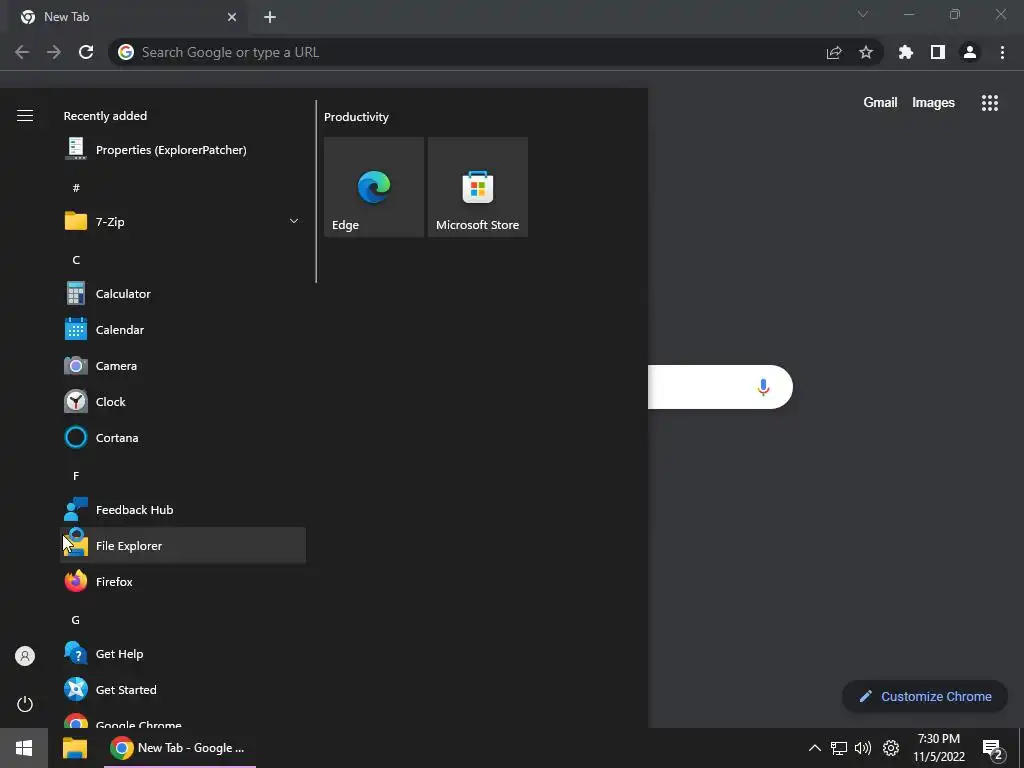The image size is (1024, 768).
Task: Open Properties (ExplorerPatcher) from Recently added
Action: tap(183, 150)
